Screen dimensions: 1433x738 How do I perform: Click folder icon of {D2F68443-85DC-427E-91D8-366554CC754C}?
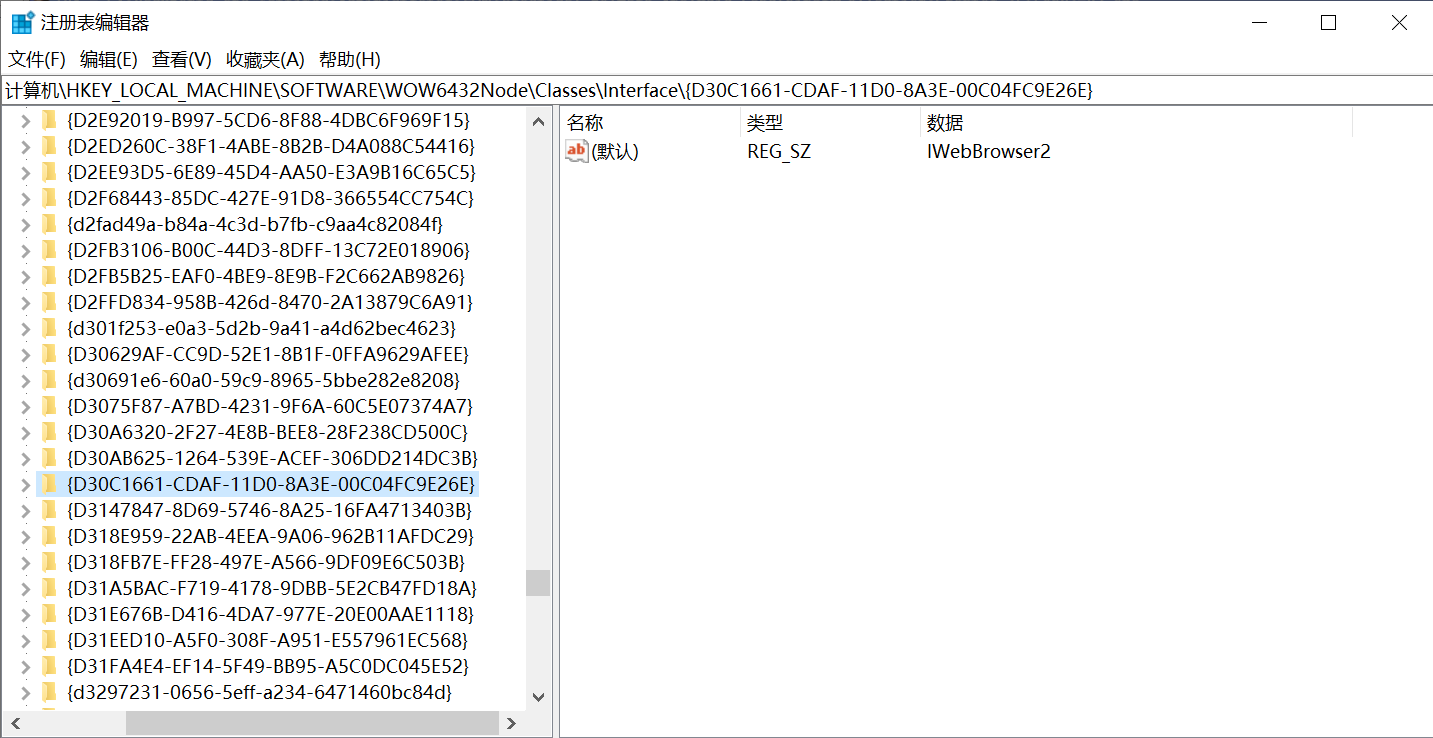48,198
